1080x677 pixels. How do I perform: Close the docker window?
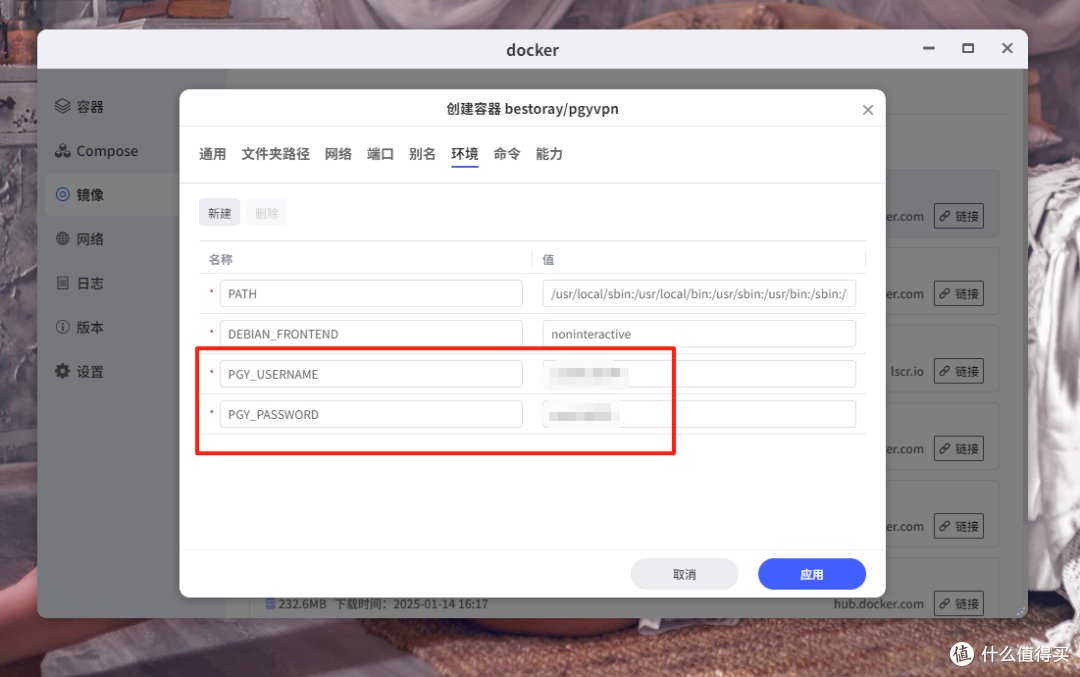click(x=1007, y=48)
